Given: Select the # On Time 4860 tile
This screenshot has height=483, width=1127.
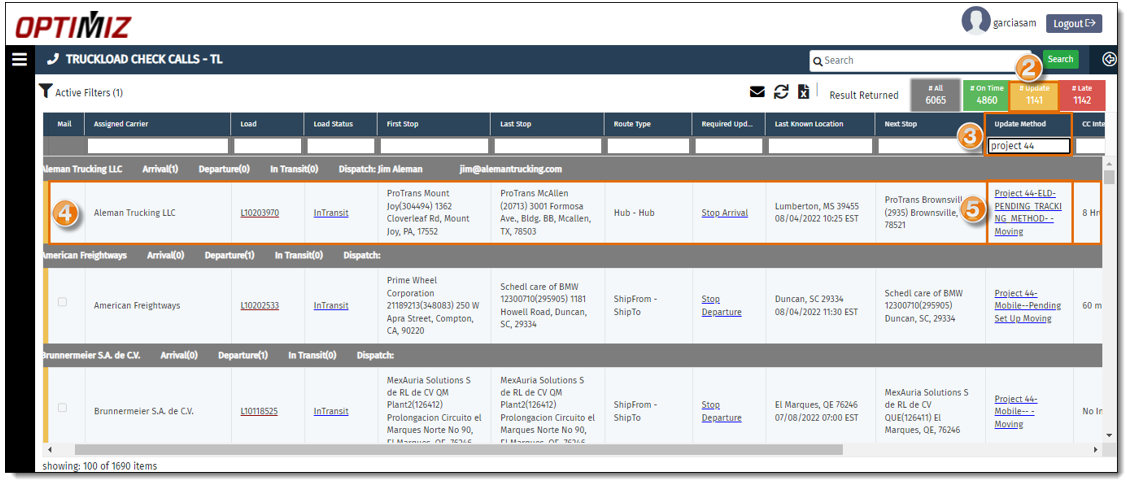Looking at the screenshot, I should pyautogui.click(x=985, y=95).
